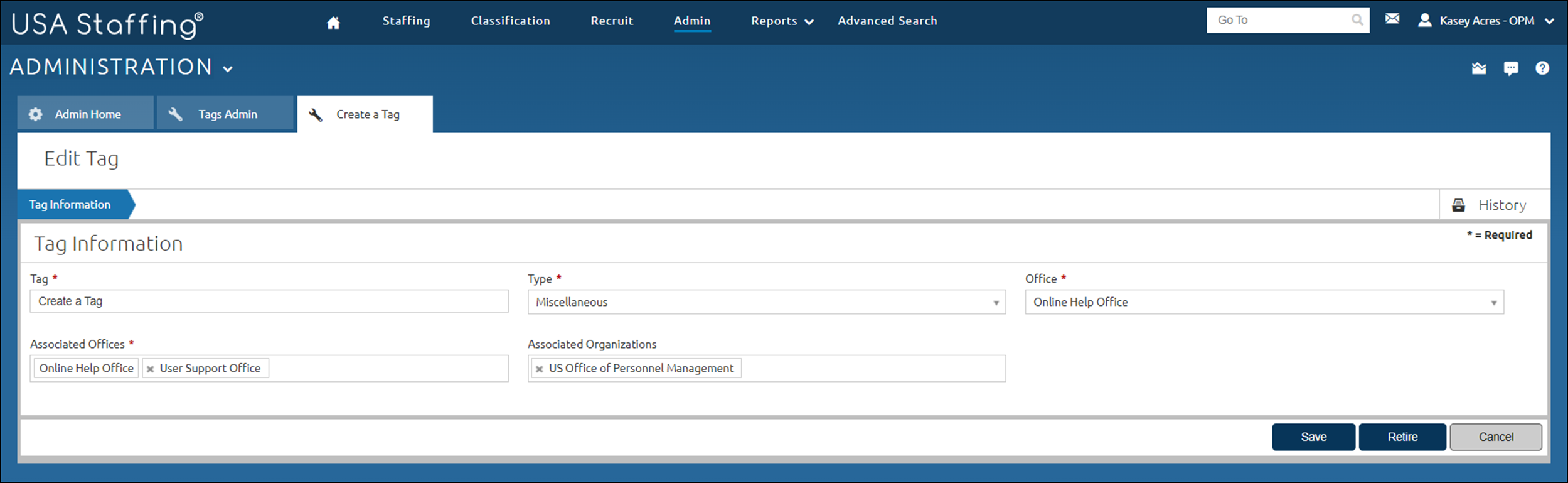The height and width of the screenshot is (483, 1568).
Task: Switch to the Admin Home tab
Action: coord(85,113)
